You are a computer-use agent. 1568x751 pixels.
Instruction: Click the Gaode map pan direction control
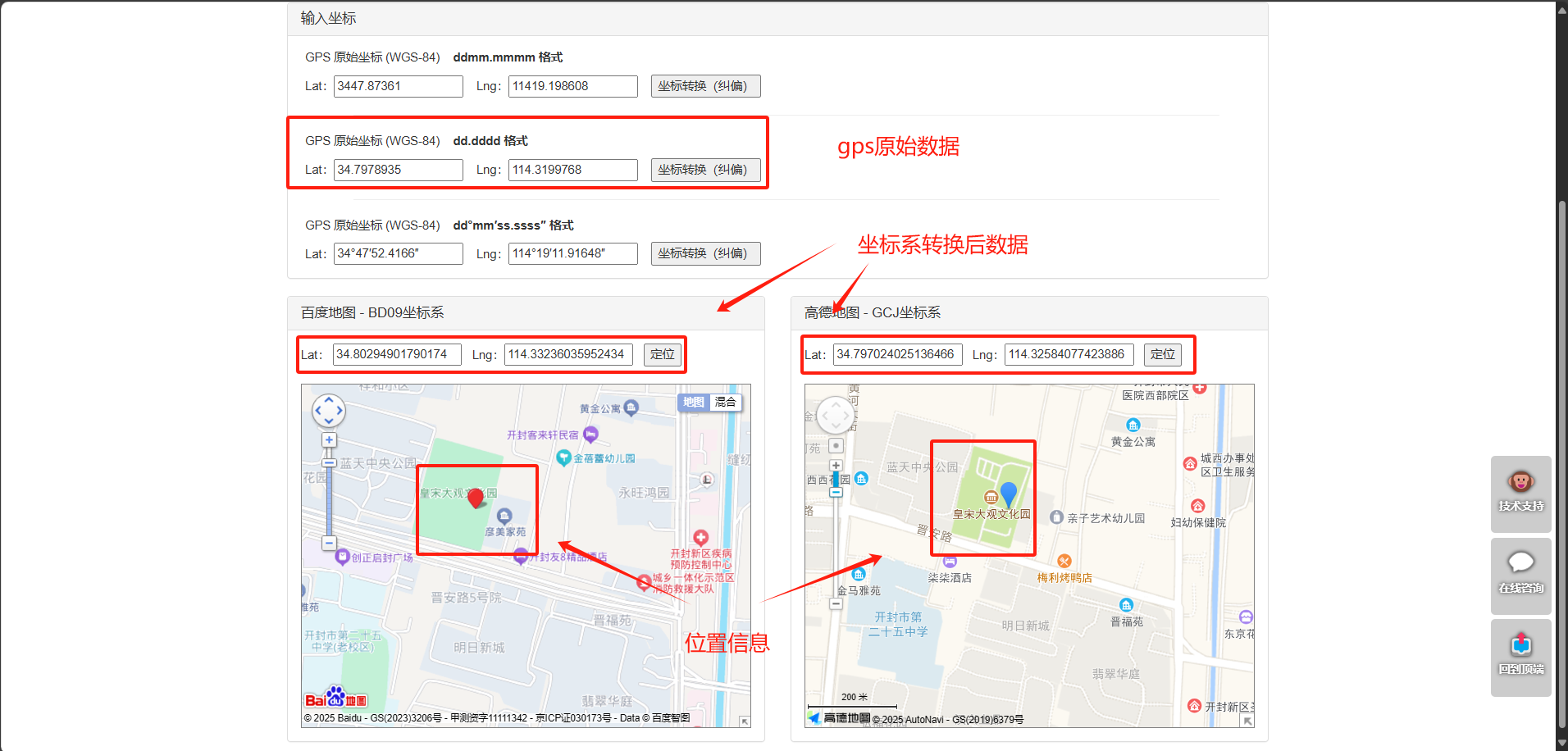click(836, 416)
